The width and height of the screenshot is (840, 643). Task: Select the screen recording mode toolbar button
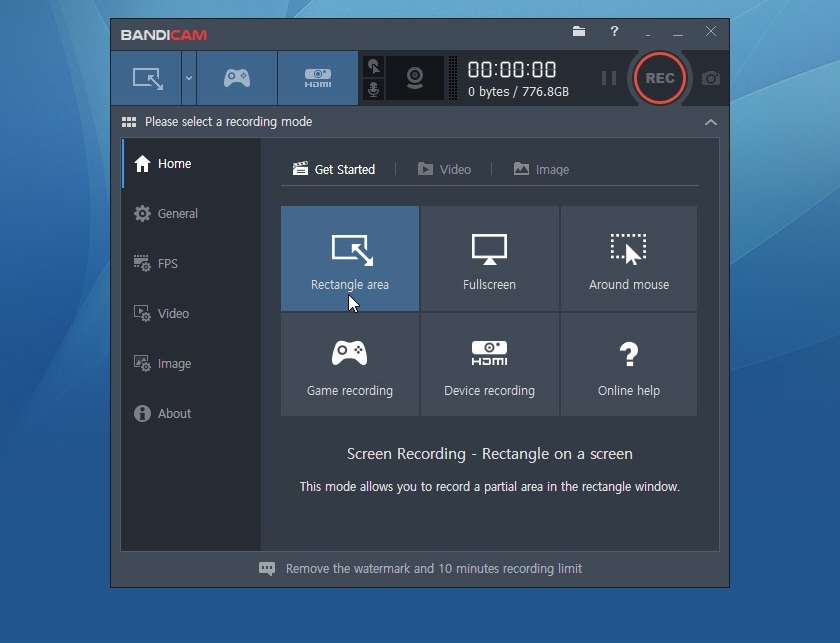coord(146,78)
